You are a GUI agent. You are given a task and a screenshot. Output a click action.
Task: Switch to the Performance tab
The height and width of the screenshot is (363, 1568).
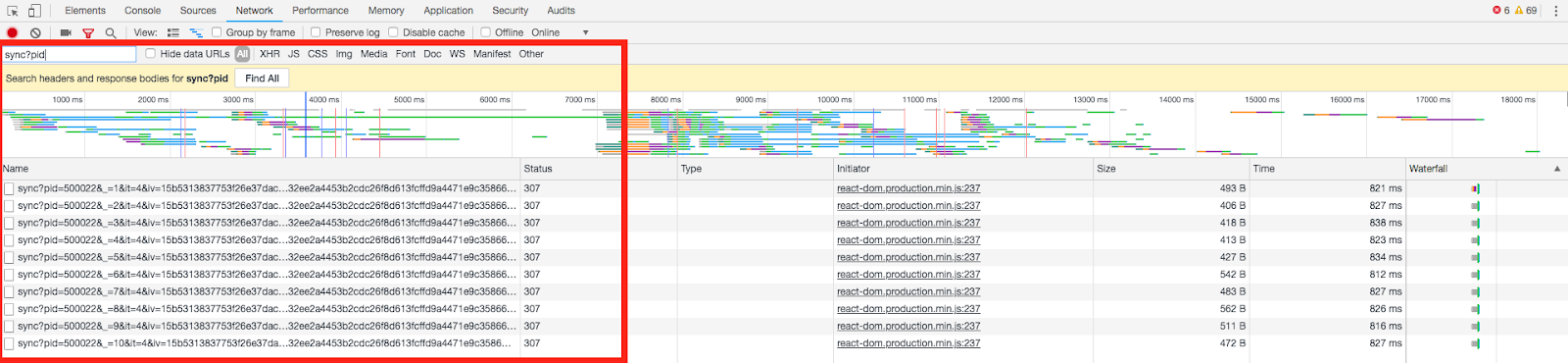320,11
